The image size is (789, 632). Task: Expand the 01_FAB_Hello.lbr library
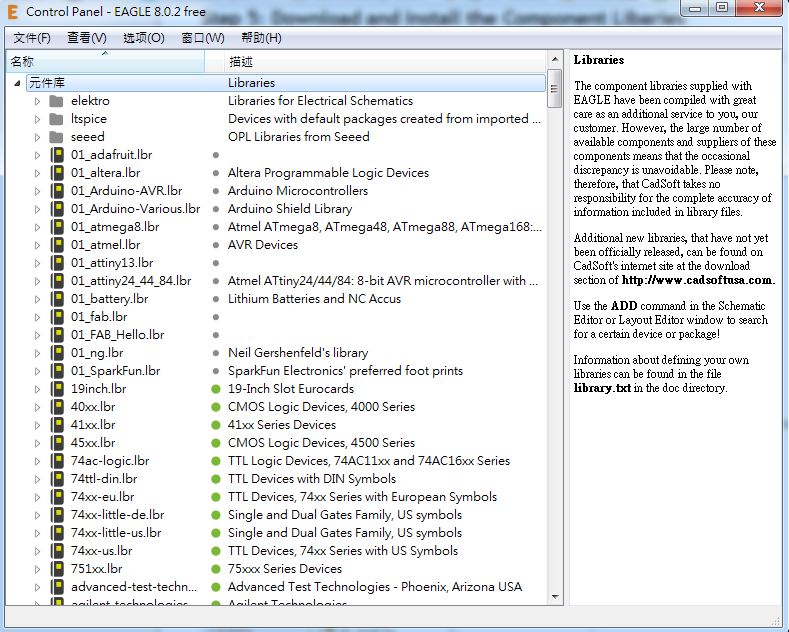(37, 335)
